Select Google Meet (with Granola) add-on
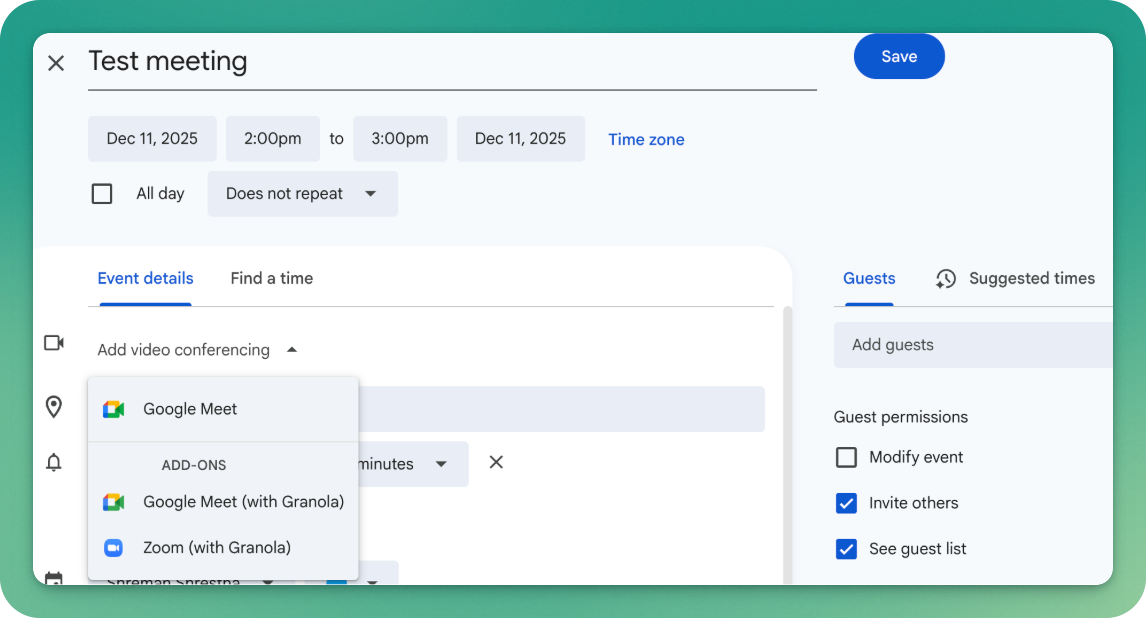Screen dimensions: 1146x618 (242, 502)
